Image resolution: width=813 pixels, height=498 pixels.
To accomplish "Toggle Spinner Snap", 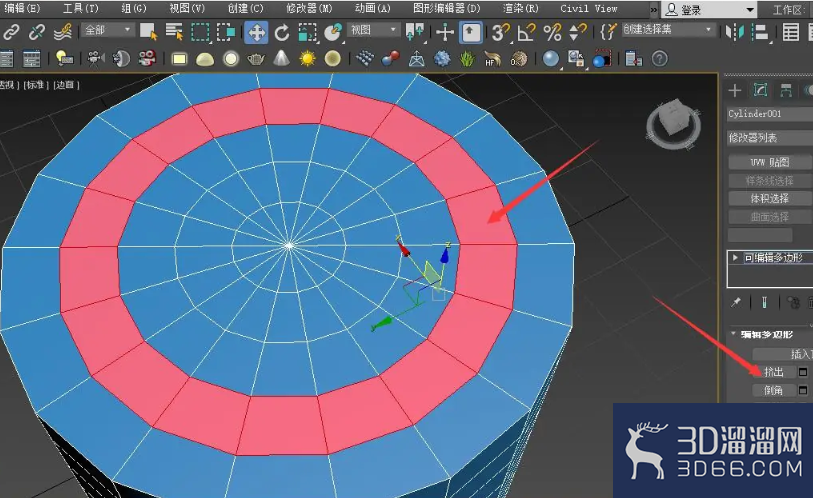I will click(x=578, y=32).
